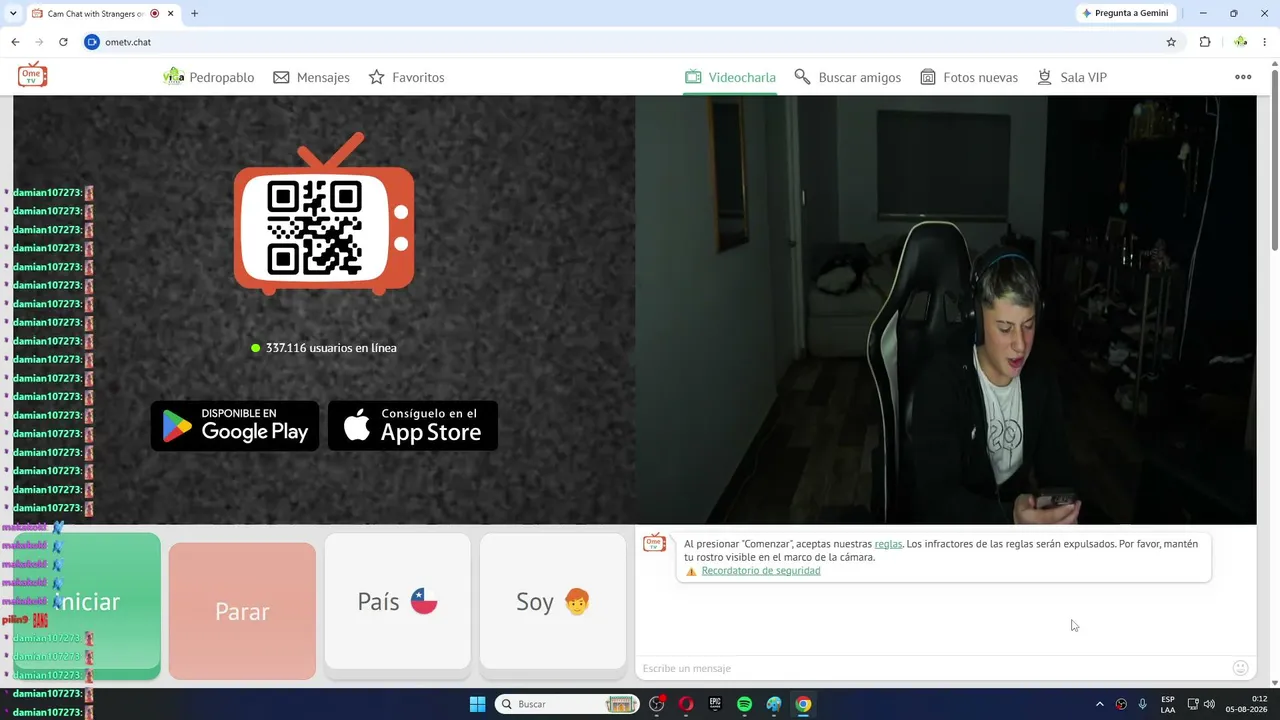The height and width of the screenshot is (720, 1280).
Task: Open the Windows Start menu
Action: coord(477,704)
